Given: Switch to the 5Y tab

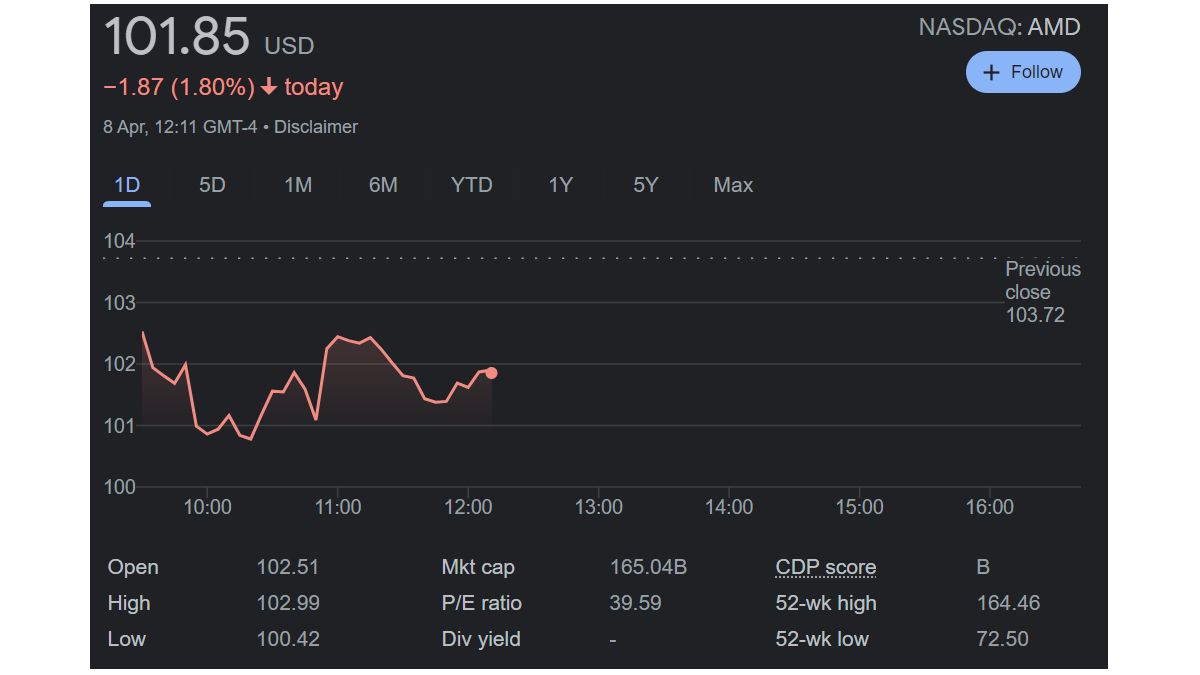Looking at the screenshot, I should 646,185.
